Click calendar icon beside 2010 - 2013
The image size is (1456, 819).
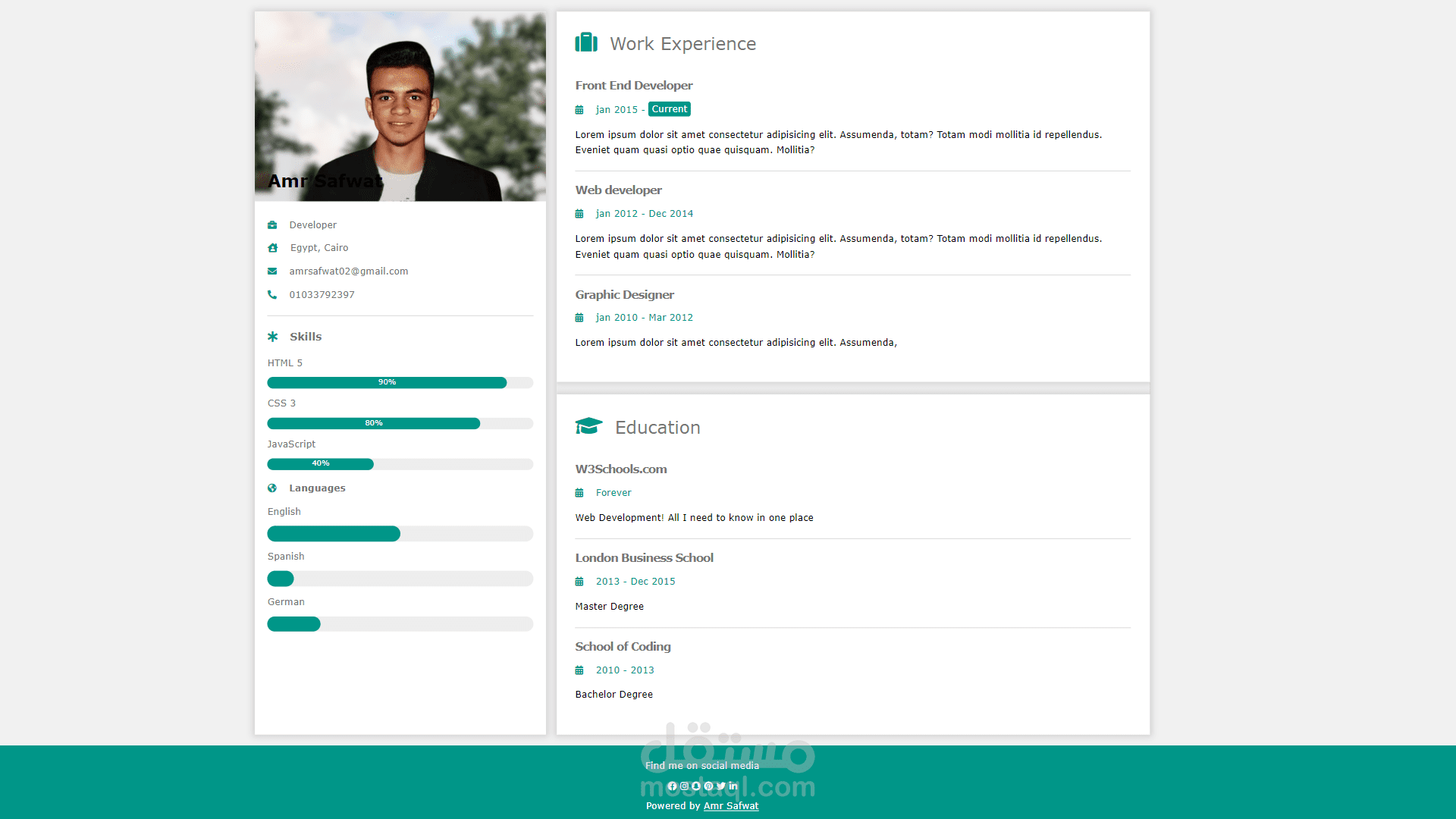(579, 670)
